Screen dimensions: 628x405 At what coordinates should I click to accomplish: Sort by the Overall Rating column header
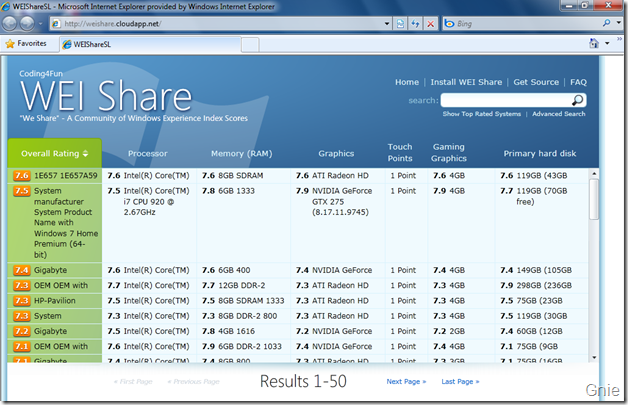(x=54, y=153)
